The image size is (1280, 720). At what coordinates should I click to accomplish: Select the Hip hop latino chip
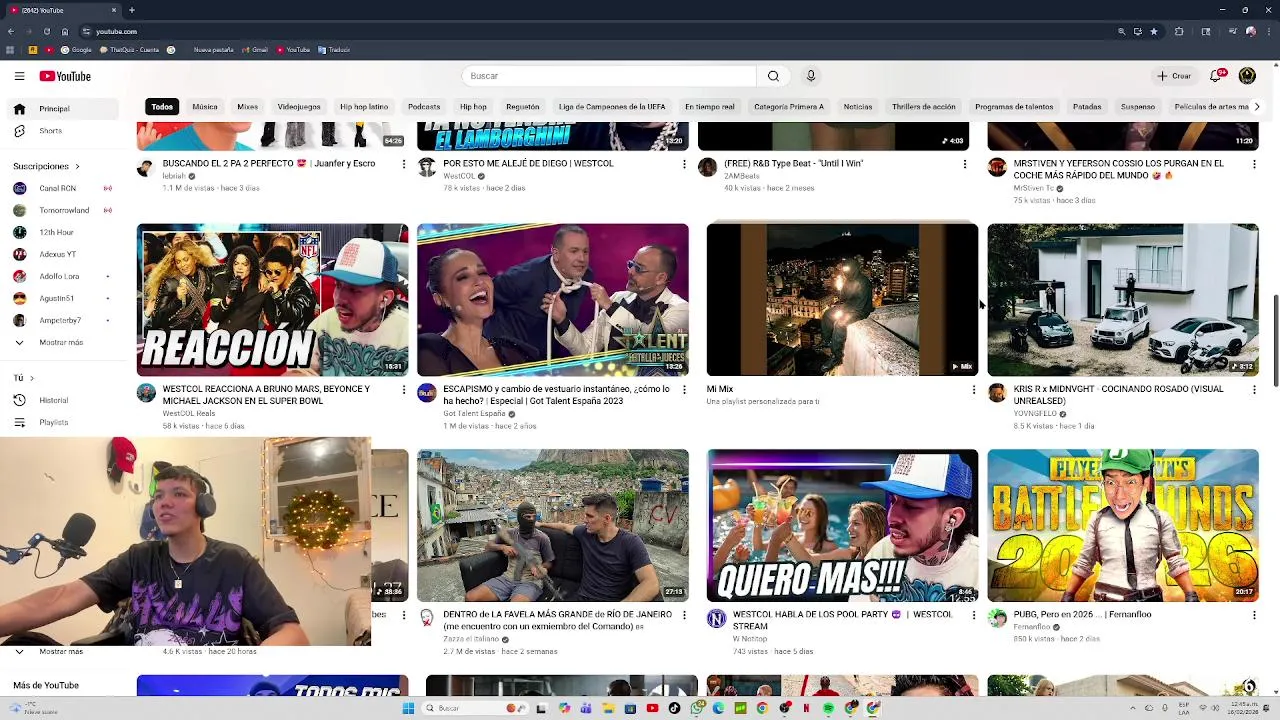[x=364, y=106]
